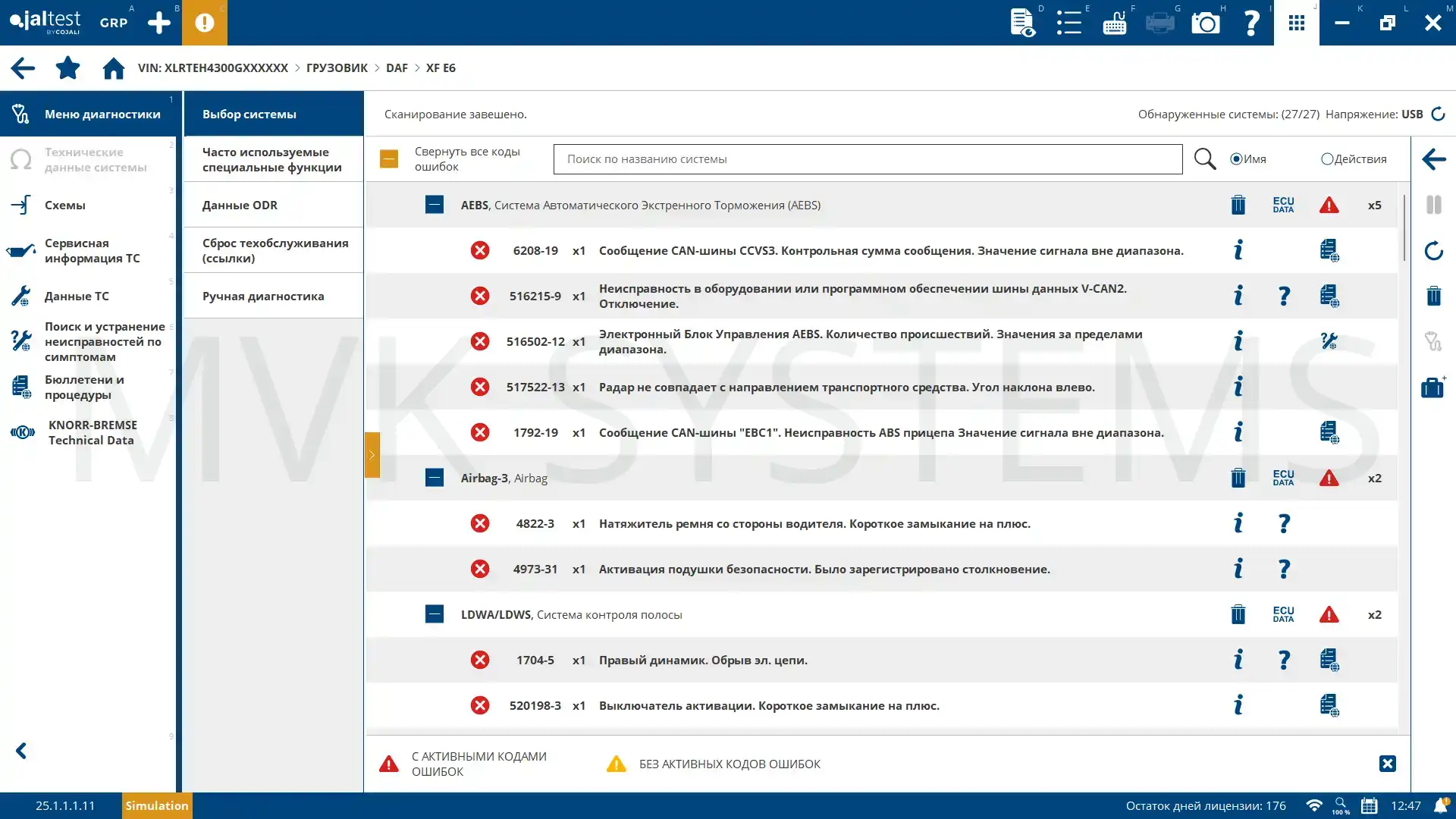
Task: Refresh the voltage reading next to USB
Action: coord(1438,114)
